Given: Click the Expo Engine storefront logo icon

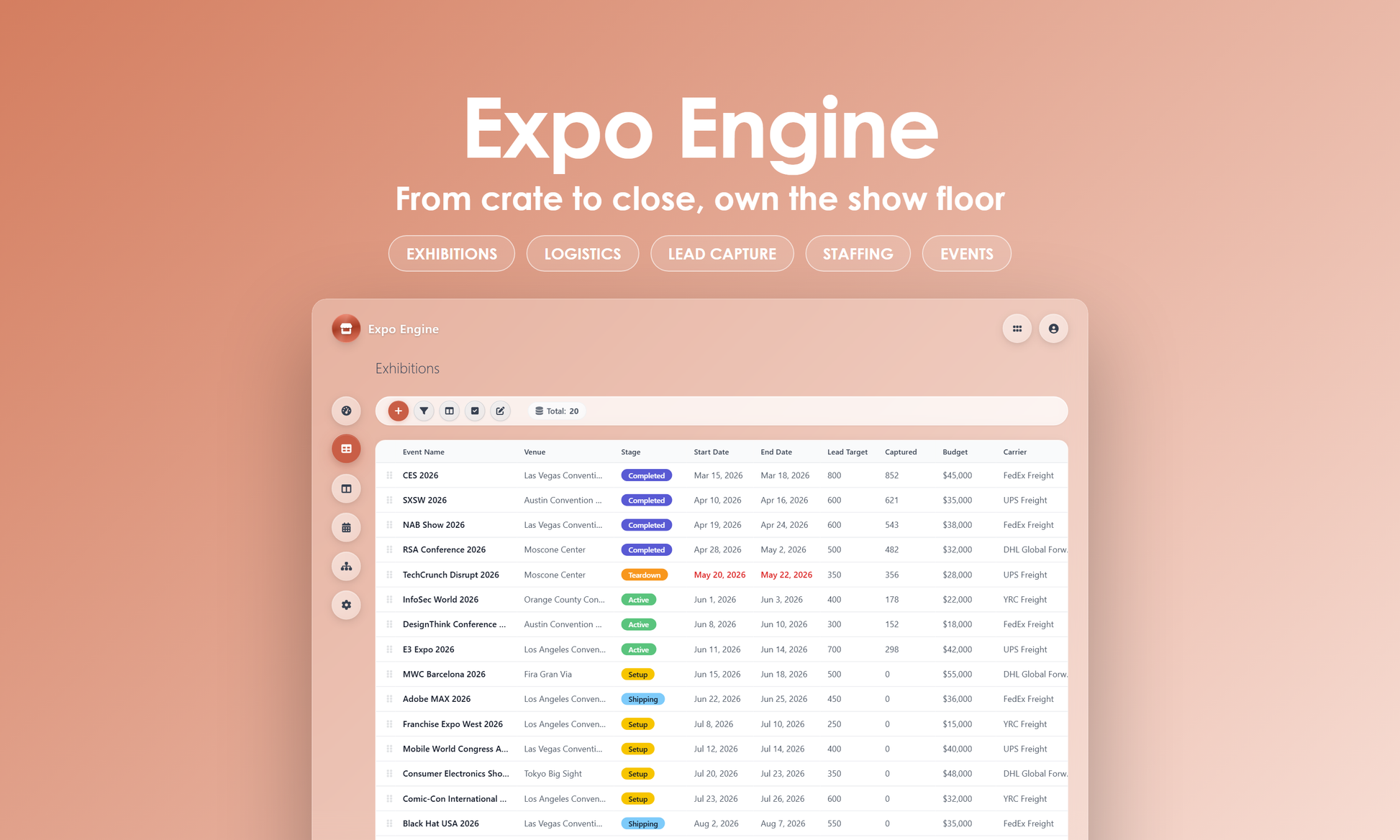Looking at the screenshot, I should click(346, 329).
